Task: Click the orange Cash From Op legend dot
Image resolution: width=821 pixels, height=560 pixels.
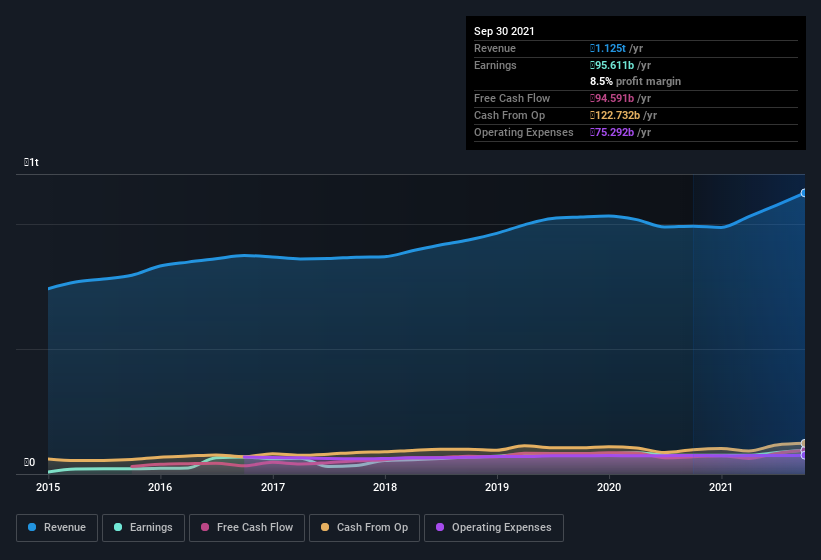Action: pos(325,528)
